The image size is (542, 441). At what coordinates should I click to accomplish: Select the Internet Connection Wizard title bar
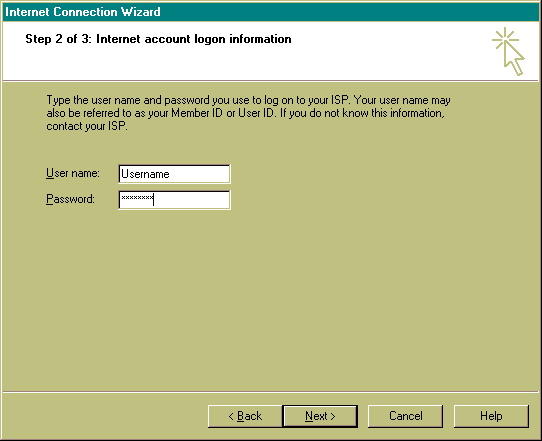pyautogui.click(x=271, y=12)
